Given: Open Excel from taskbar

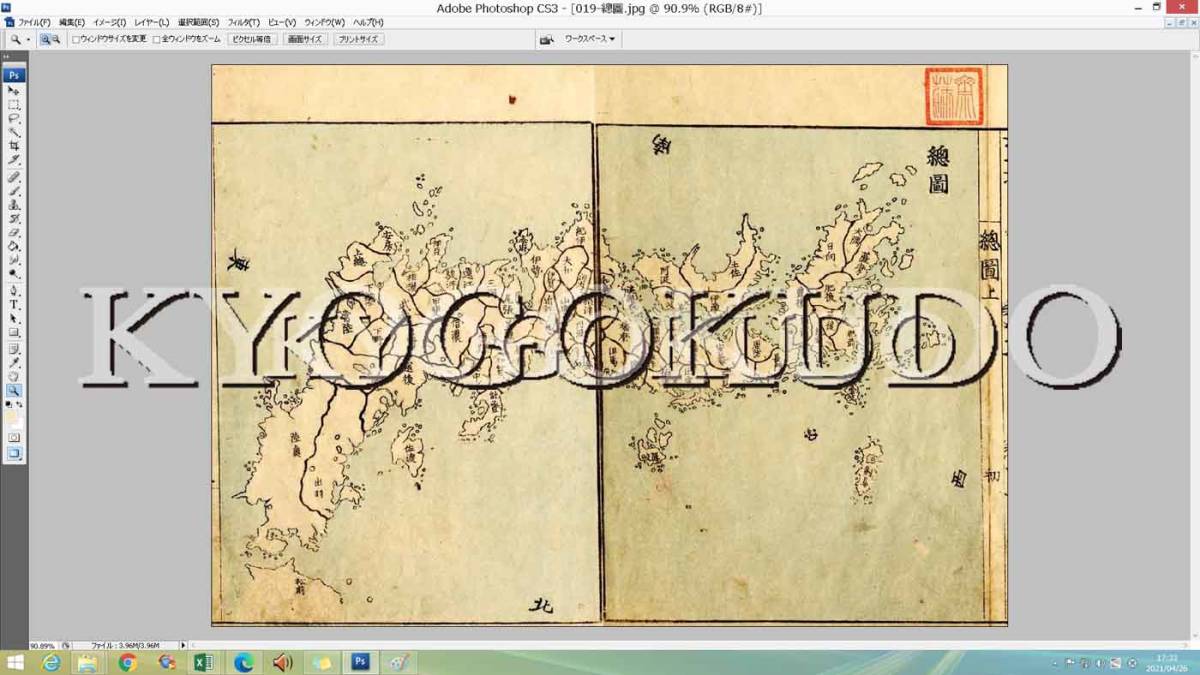Looking at the screenshot, I should [x=203, y=663].
